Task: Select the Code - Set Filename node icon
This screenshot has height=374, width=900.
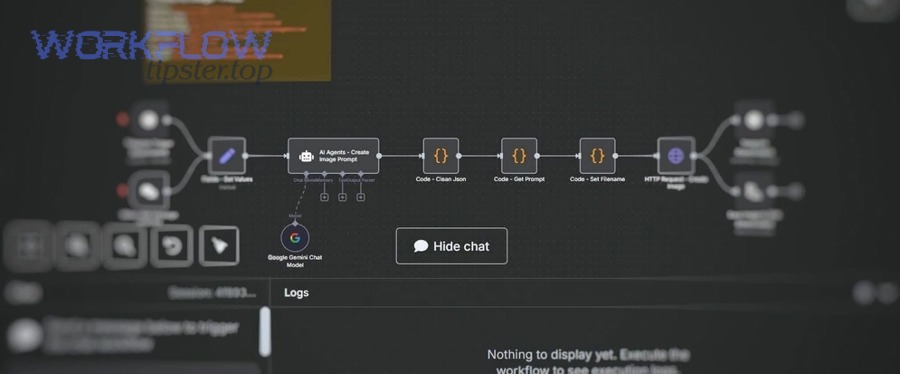Action: click(598, 155)
